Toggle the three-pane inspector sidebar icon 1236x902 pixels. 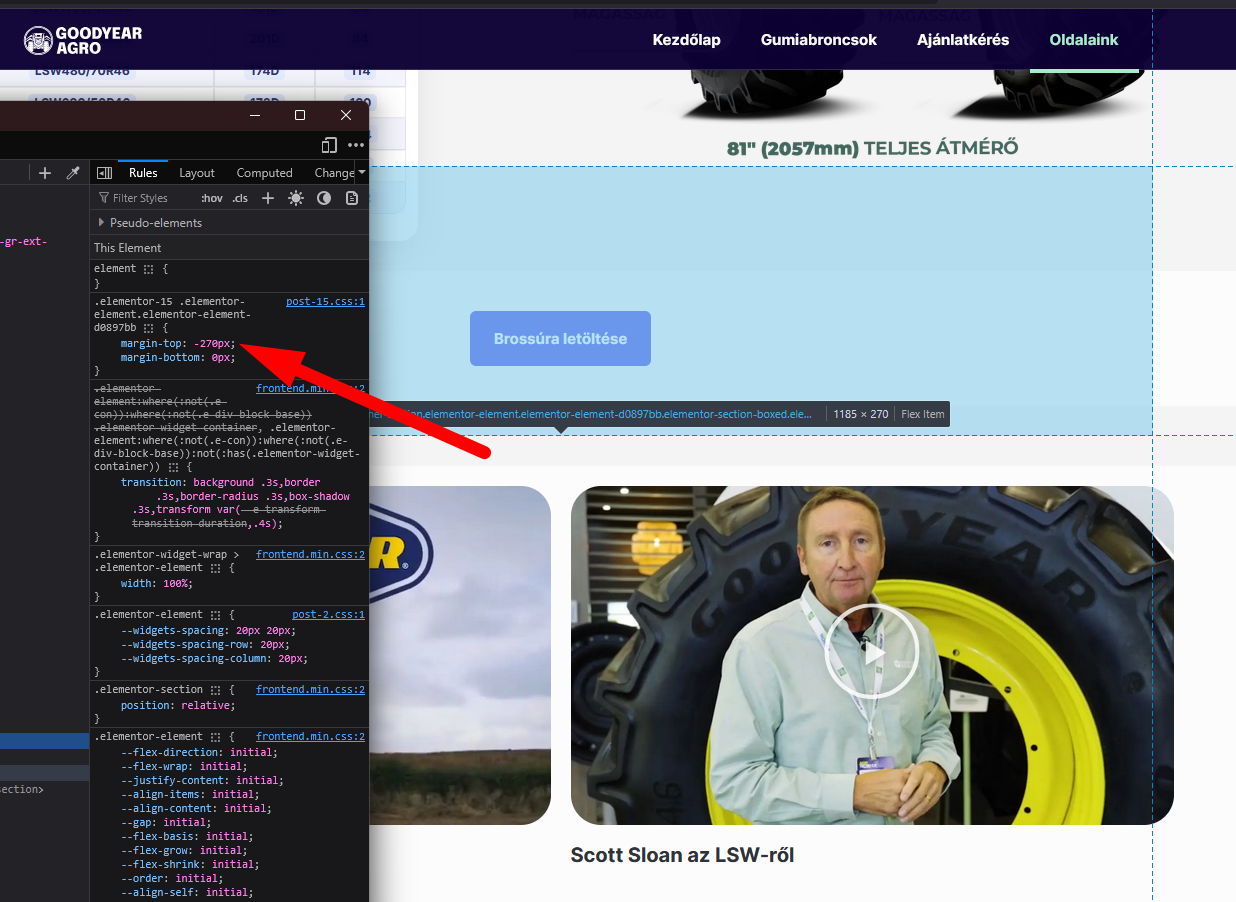click(x=104, y=173)
